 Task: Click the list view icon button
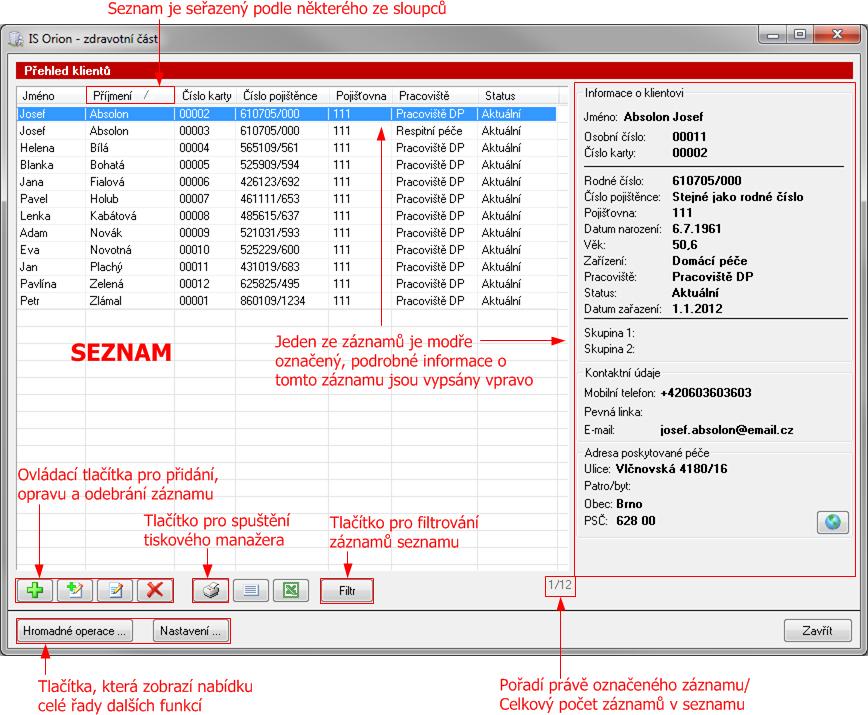(x=251, y=590)
